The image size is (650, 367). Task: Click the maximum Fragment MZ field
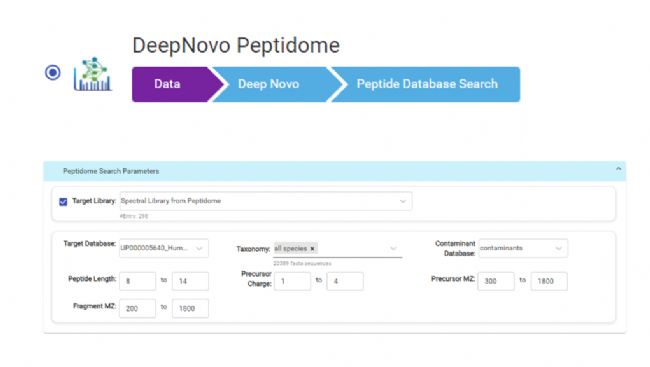pyautogui.click(x=190, y=309)
